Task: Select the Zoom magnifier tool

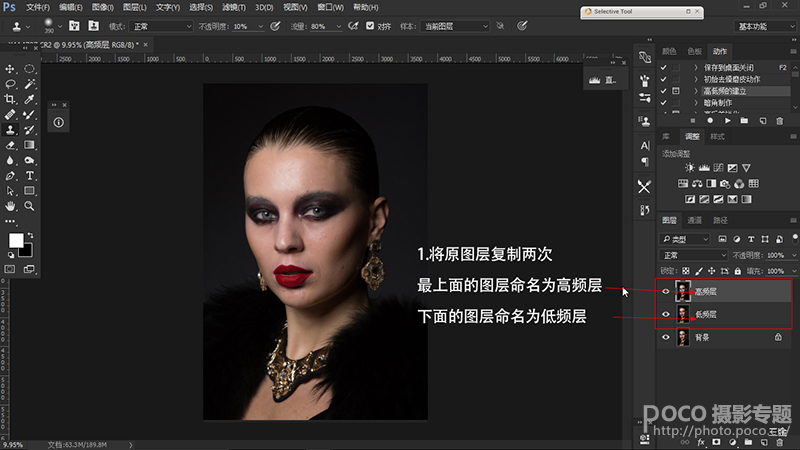Action: tap(30, 205)
